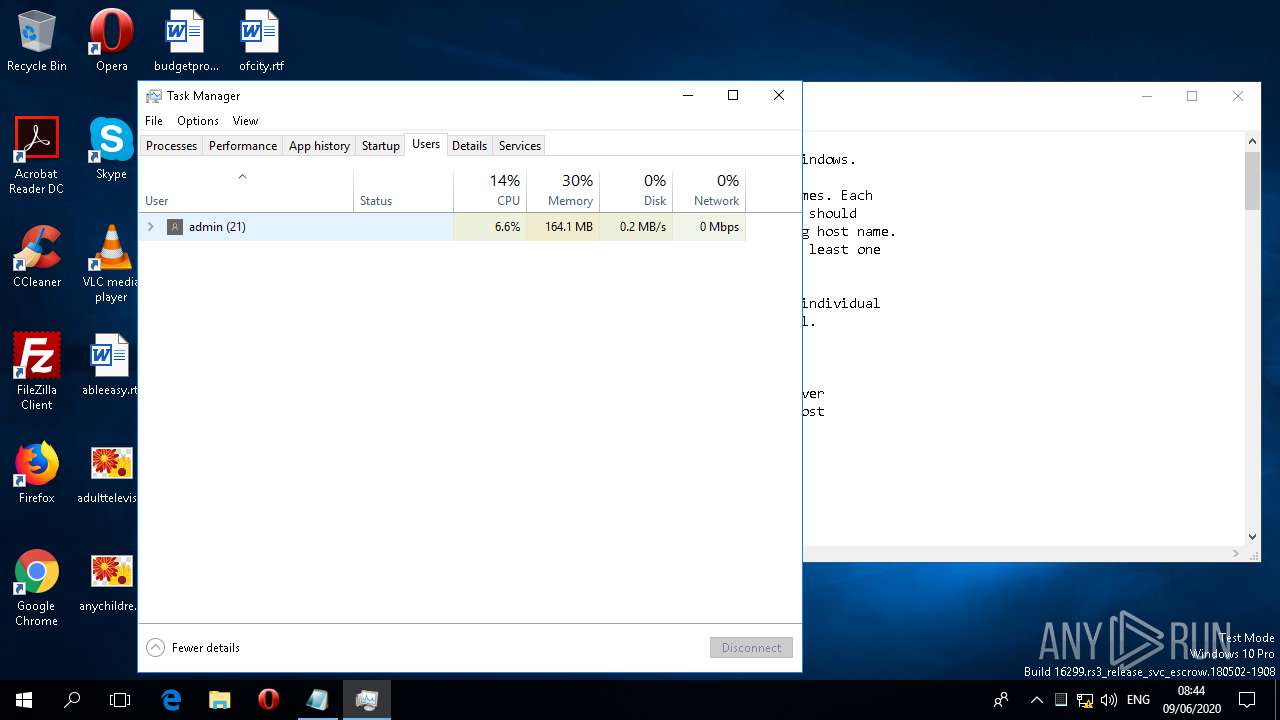Open the Recycle Bin desktop icon

pos(37,41)
